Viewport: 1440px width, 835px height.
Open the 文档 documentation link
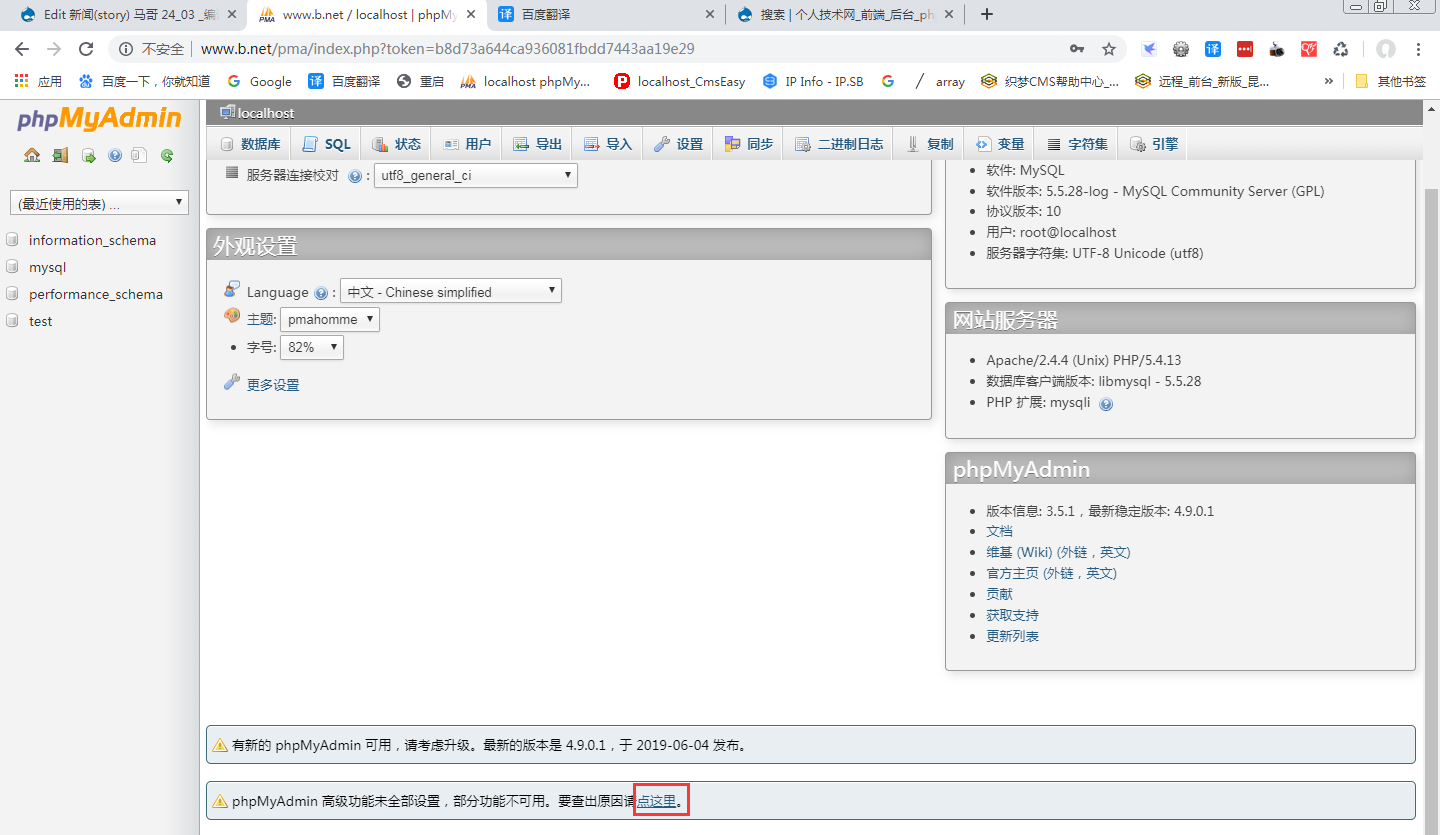999,531
